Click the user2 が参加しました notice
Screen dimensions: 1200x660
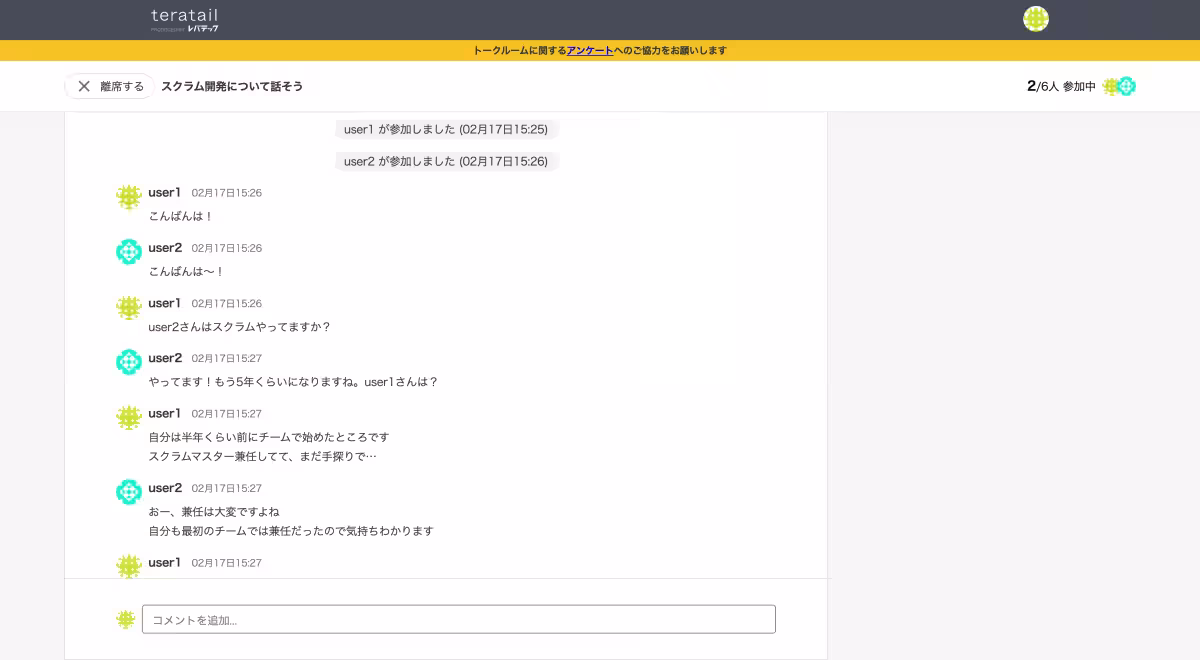446,161
